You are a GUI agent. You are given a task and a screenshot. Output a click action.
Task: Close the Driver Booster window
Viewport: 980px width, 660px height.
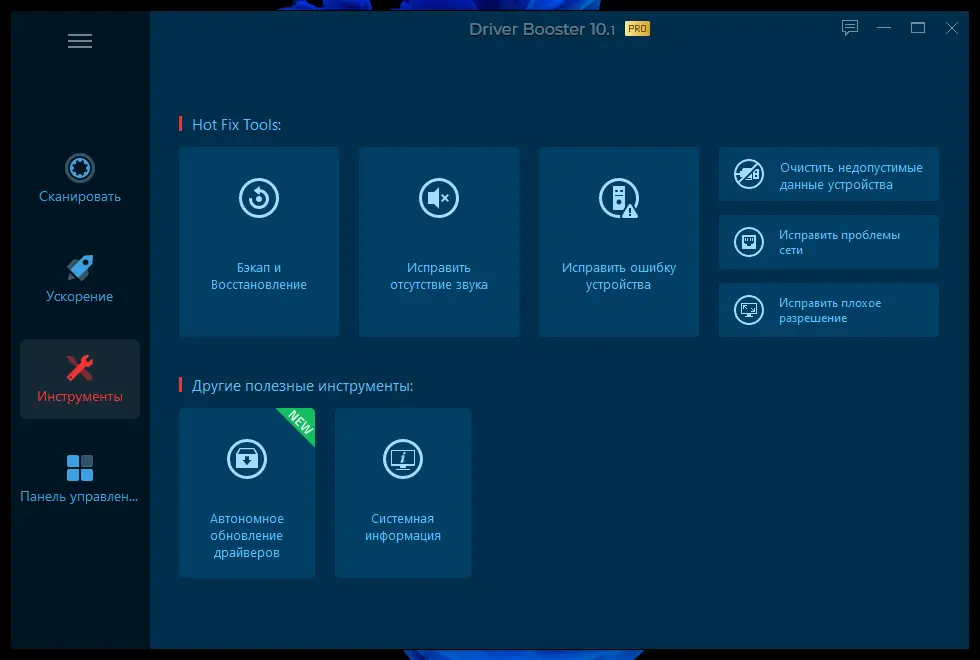(x=951, y=28)
